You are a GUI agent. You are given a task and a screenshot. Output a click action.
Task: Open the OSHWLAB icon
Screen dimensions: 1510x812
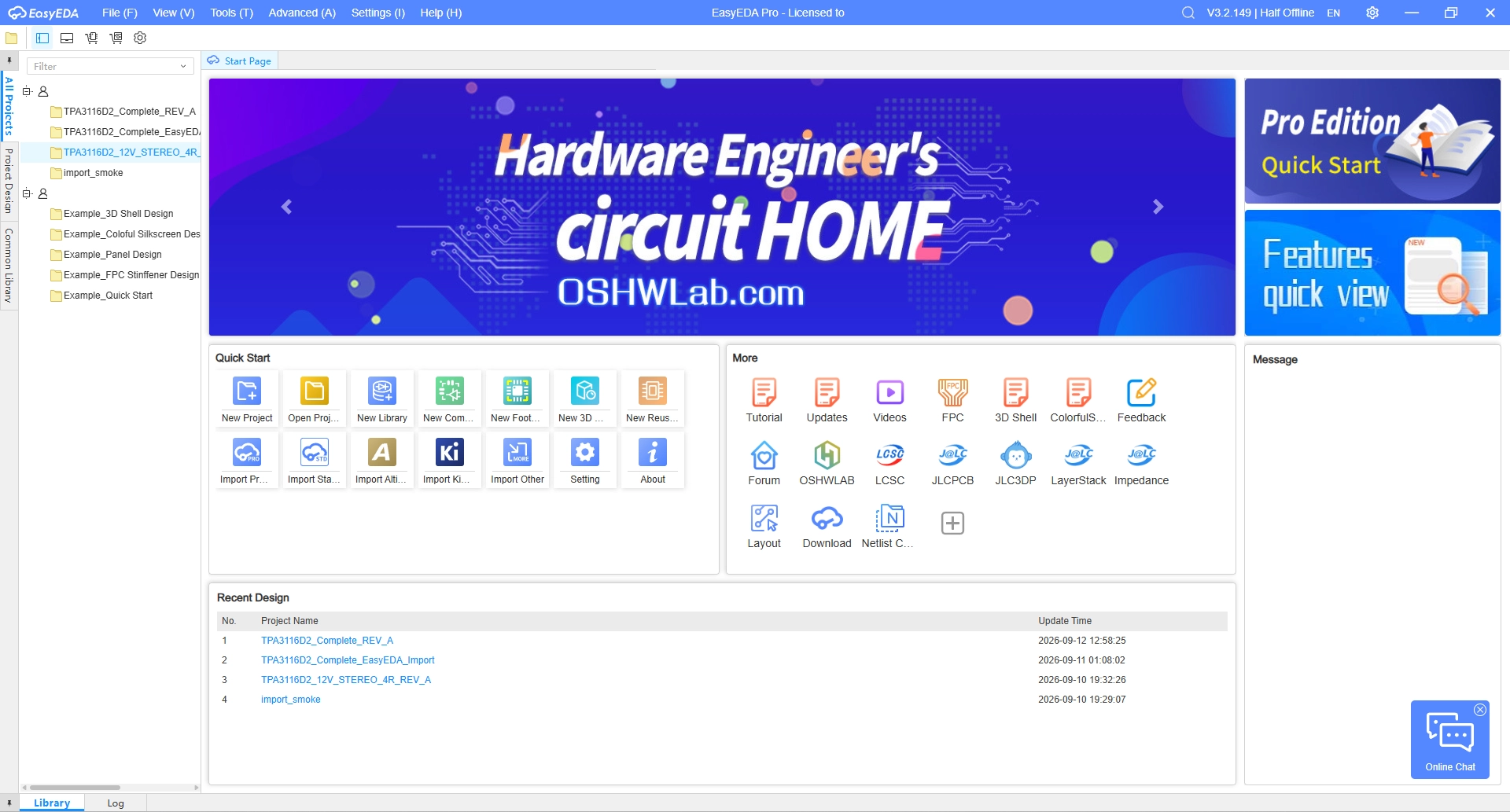tap(827, 455)
